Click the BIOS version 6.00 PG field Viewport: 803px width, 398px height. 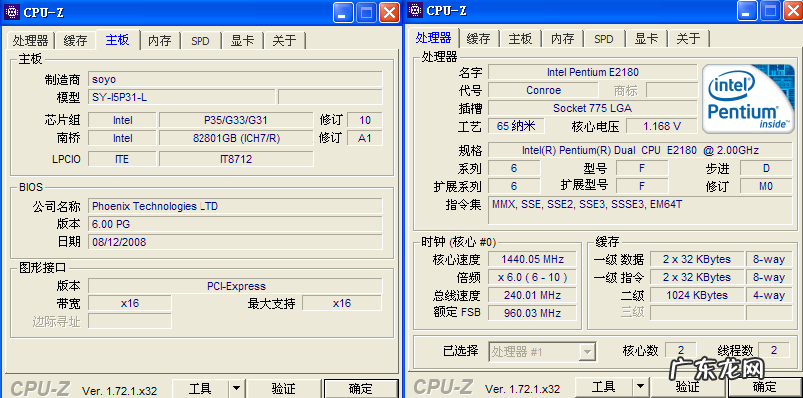[x=235, y=224]
